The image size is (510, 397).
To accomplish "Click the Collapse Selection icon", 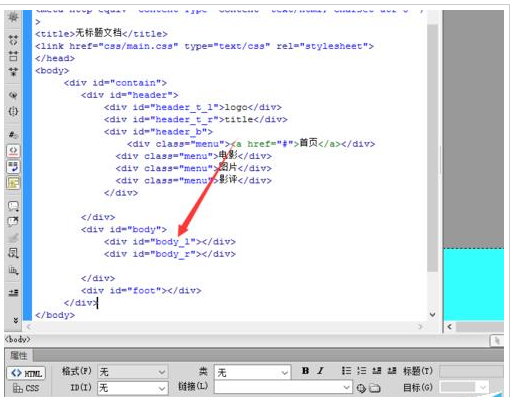I will click(13, 56).
